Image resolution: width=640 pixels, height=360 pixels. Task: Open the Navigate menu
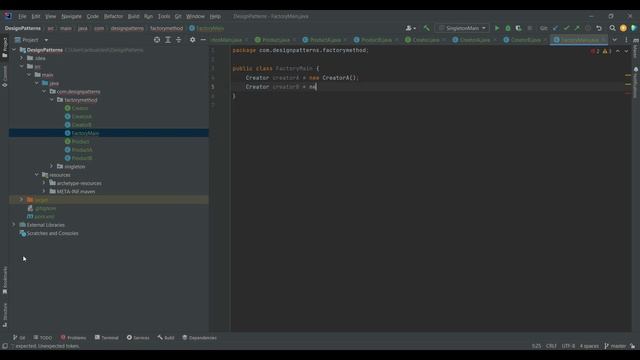(x=71, y=16)
